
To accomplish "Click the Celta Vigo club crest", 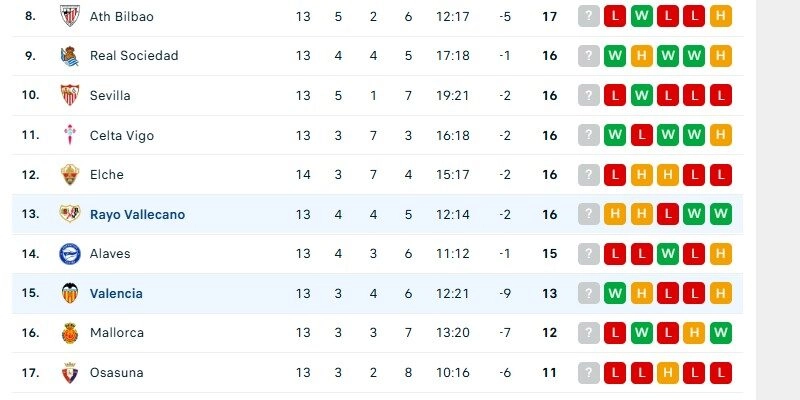I will click(69, 135).
